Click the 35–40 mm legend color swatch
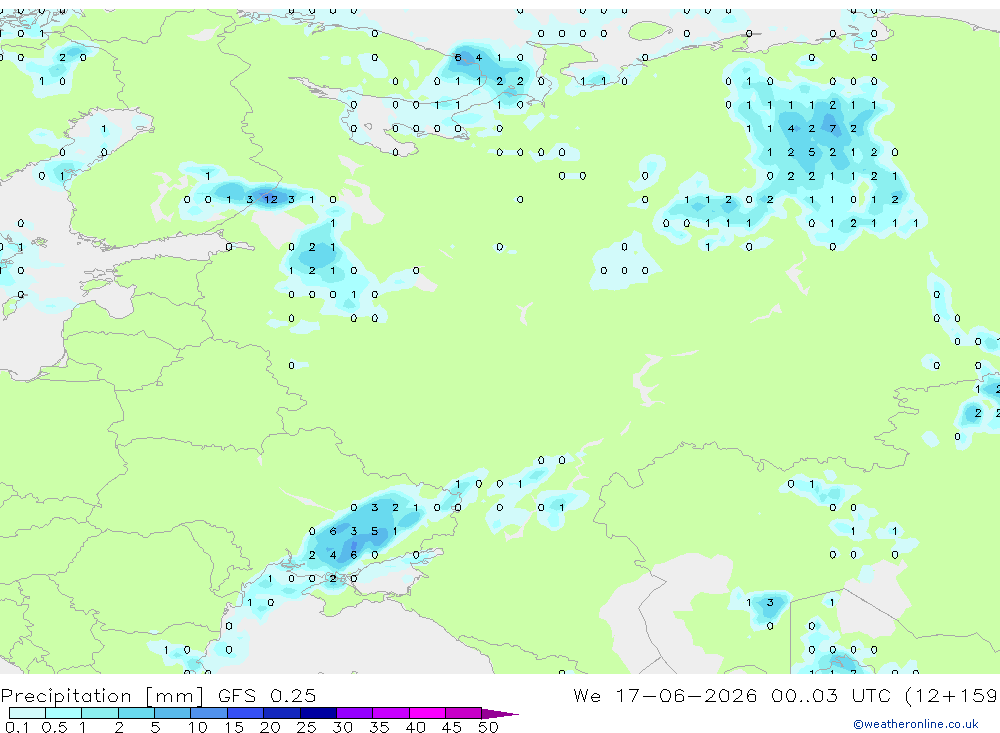 pos(391,713)
